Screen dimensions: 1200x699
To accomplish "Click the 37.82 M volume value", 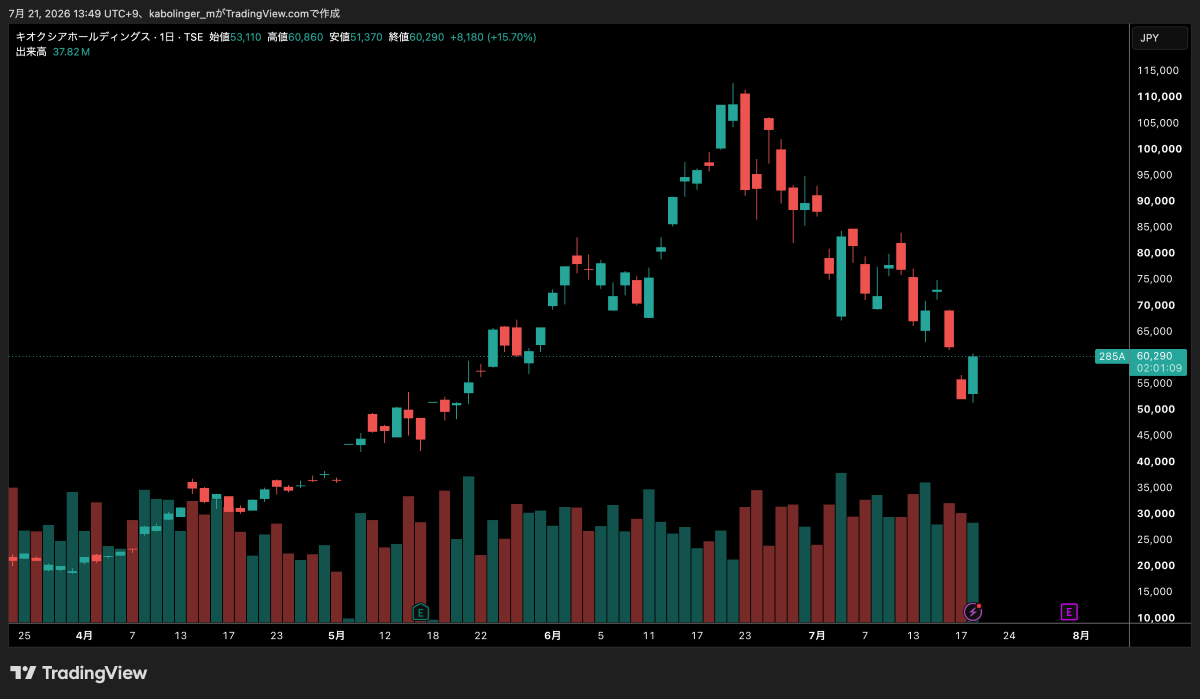I will point(71,51).
